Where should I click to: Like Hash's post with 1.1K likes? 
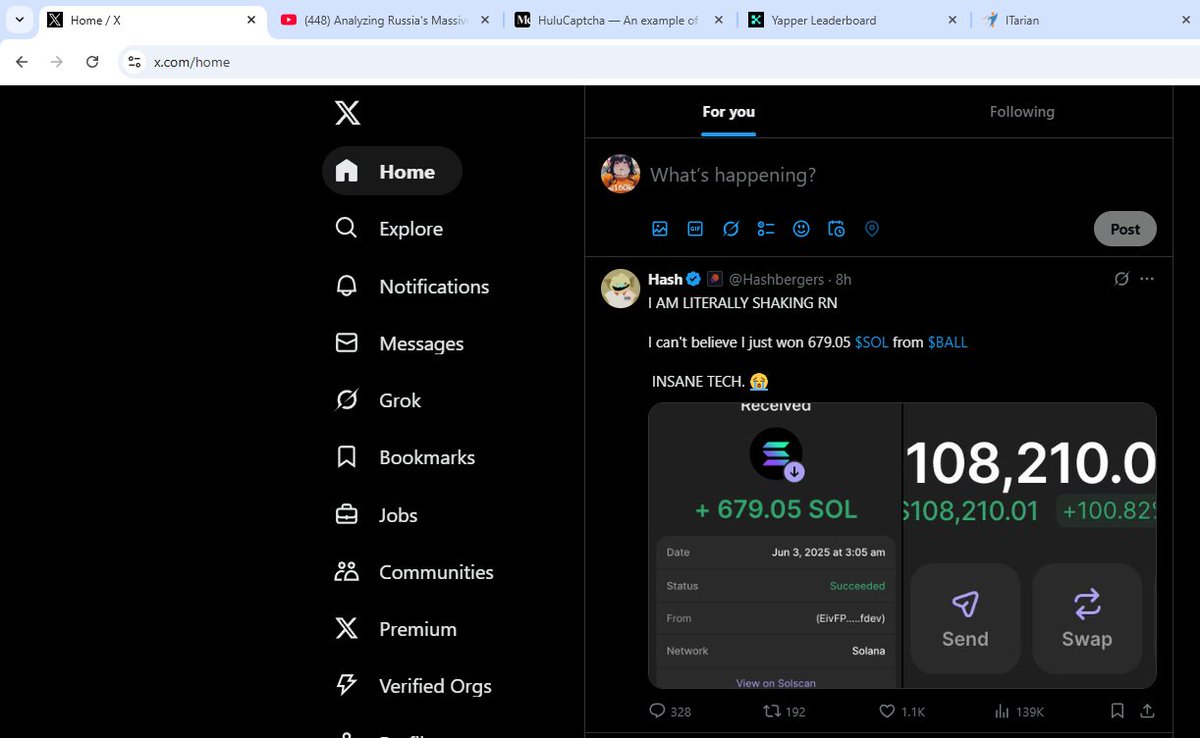pyautogui.click(x=902, y=711)
